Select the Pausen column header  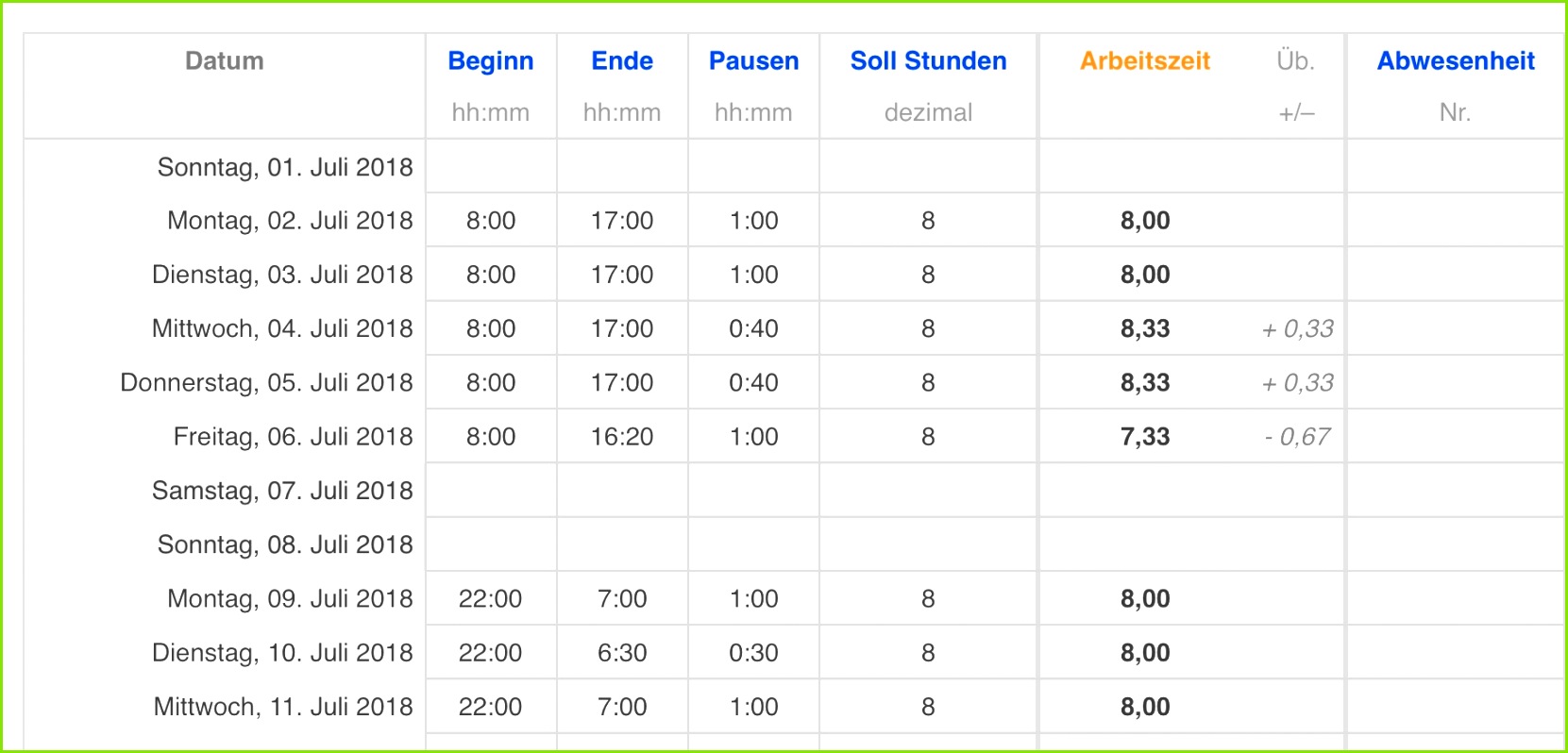[753, 61]
